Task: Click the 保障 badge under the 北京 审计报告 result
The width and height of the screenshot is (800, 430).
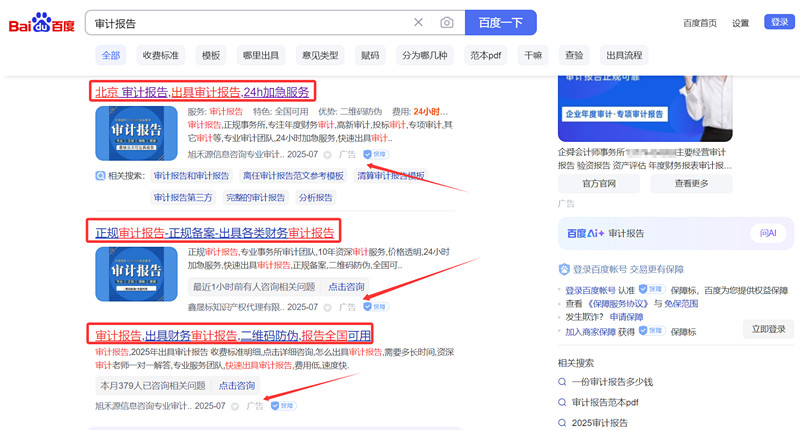Action: point(376,154)
